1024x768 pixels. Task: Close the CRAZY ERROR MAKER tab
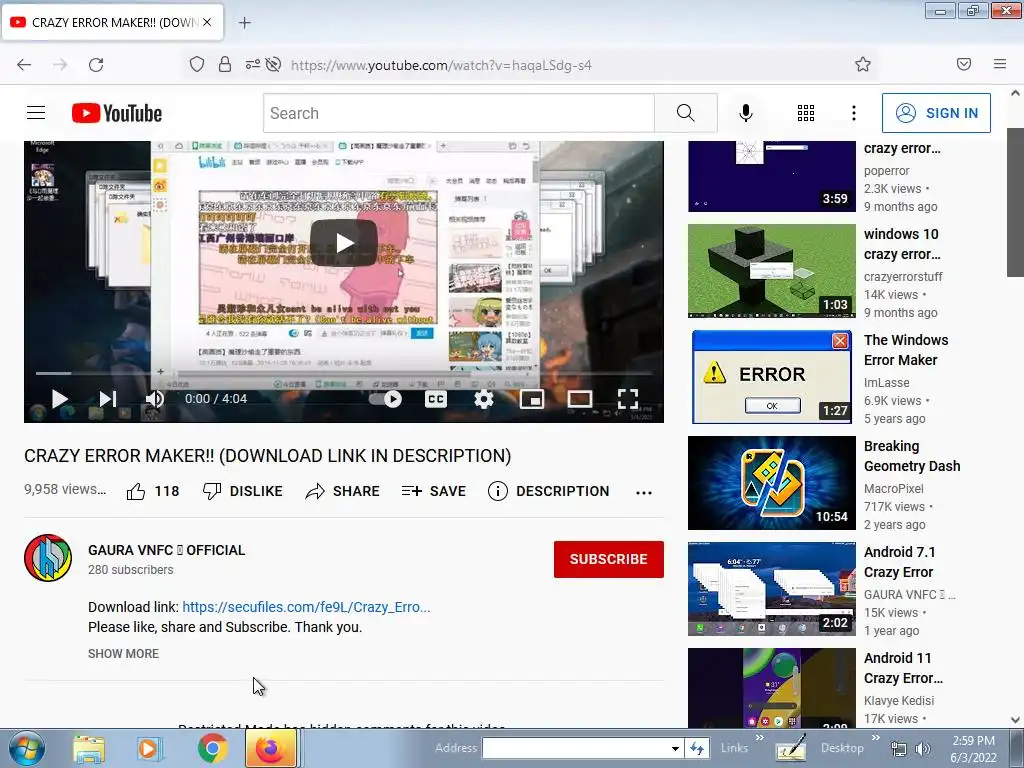207,22
